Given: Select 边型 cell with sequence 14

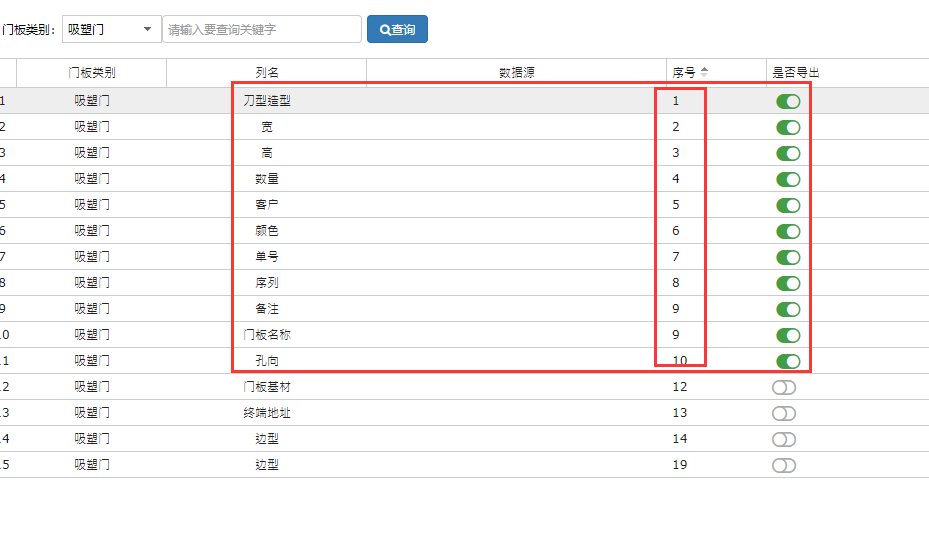Looking at the screenshot, I should [x=267, y=439].
